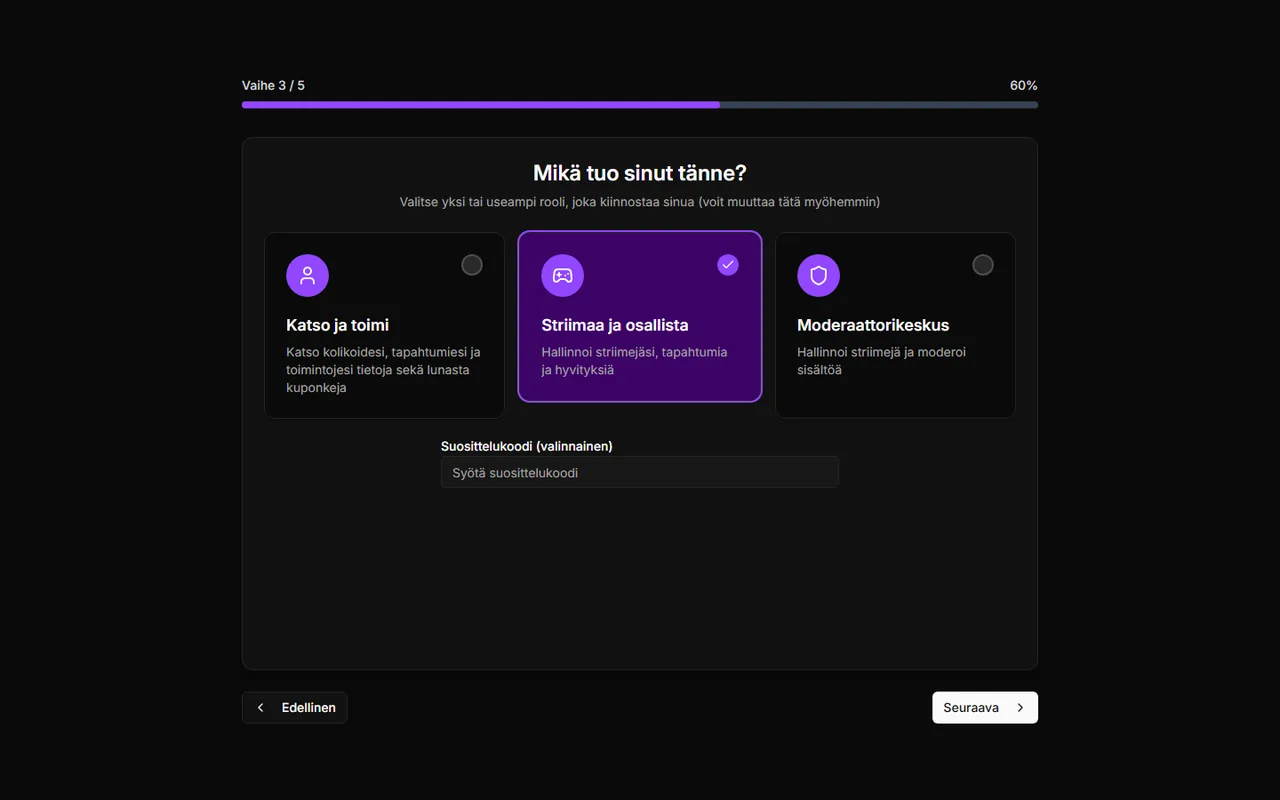The height and width of the screenshot is (800, 1280).
Task: Click the Katso kolikoidesi description text
Action: point(384,370)
